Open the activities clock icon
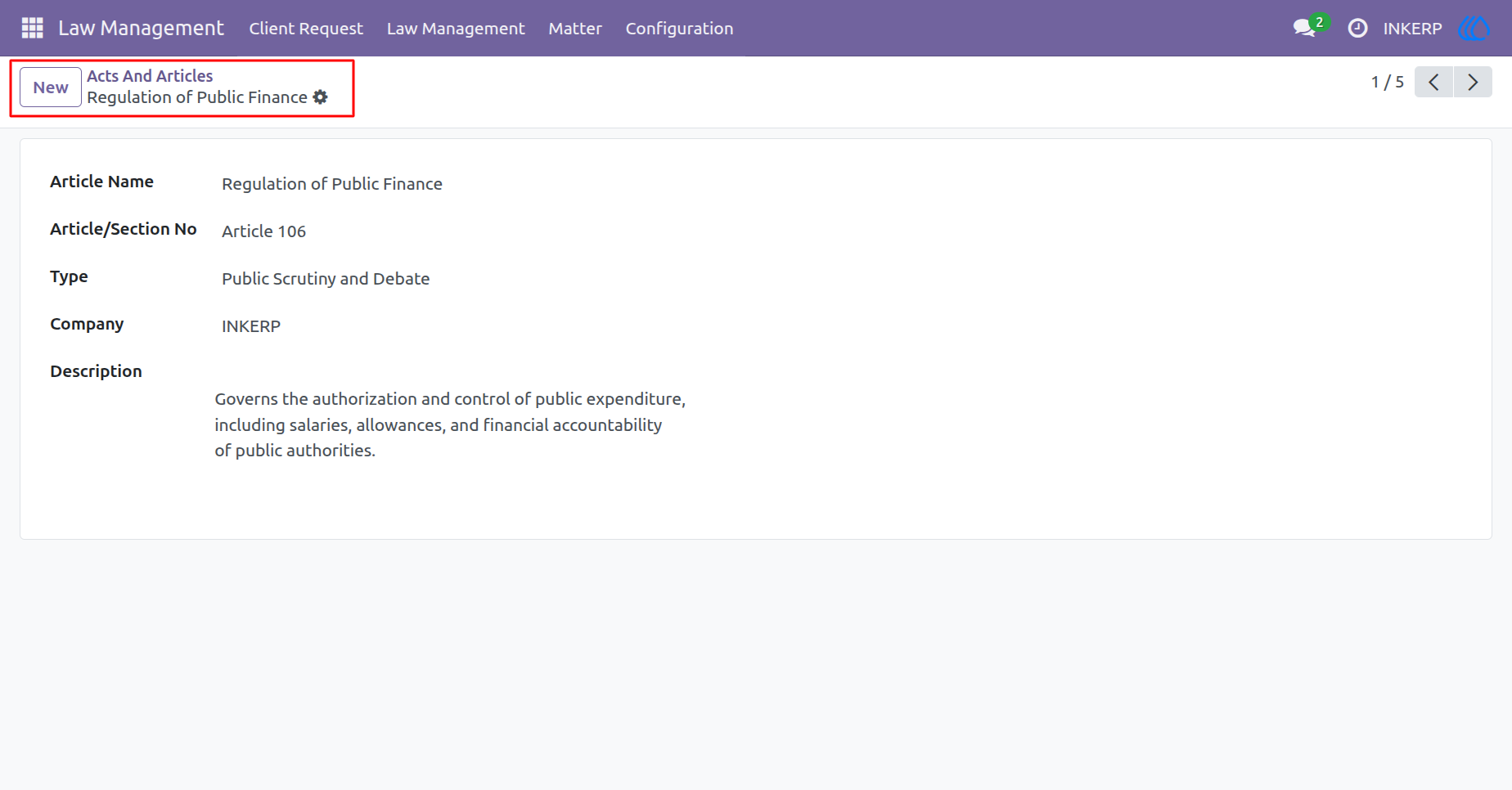This screenshot has width=1512, height=790. [x=1357, y=28]
